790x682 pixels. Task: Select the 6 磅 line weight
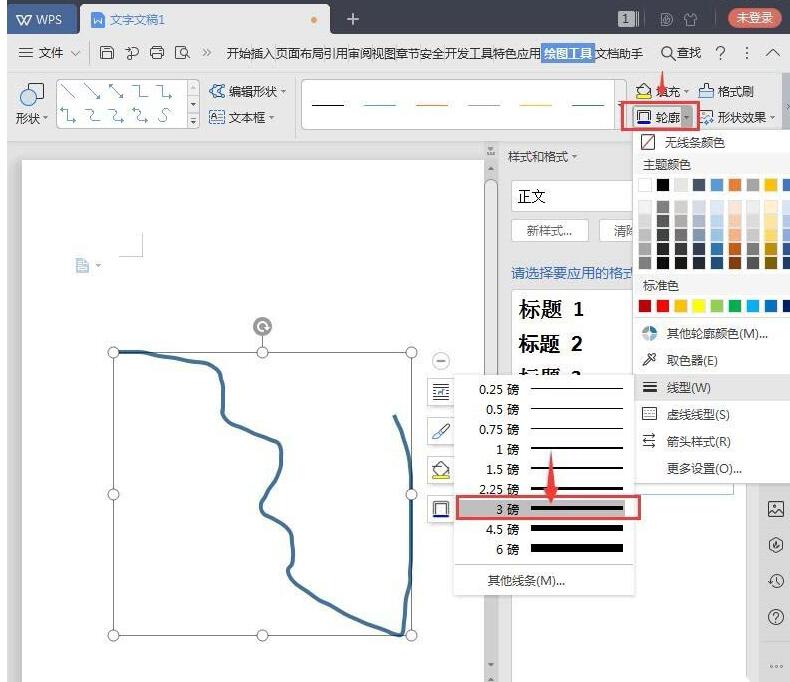tap(544, 549)
